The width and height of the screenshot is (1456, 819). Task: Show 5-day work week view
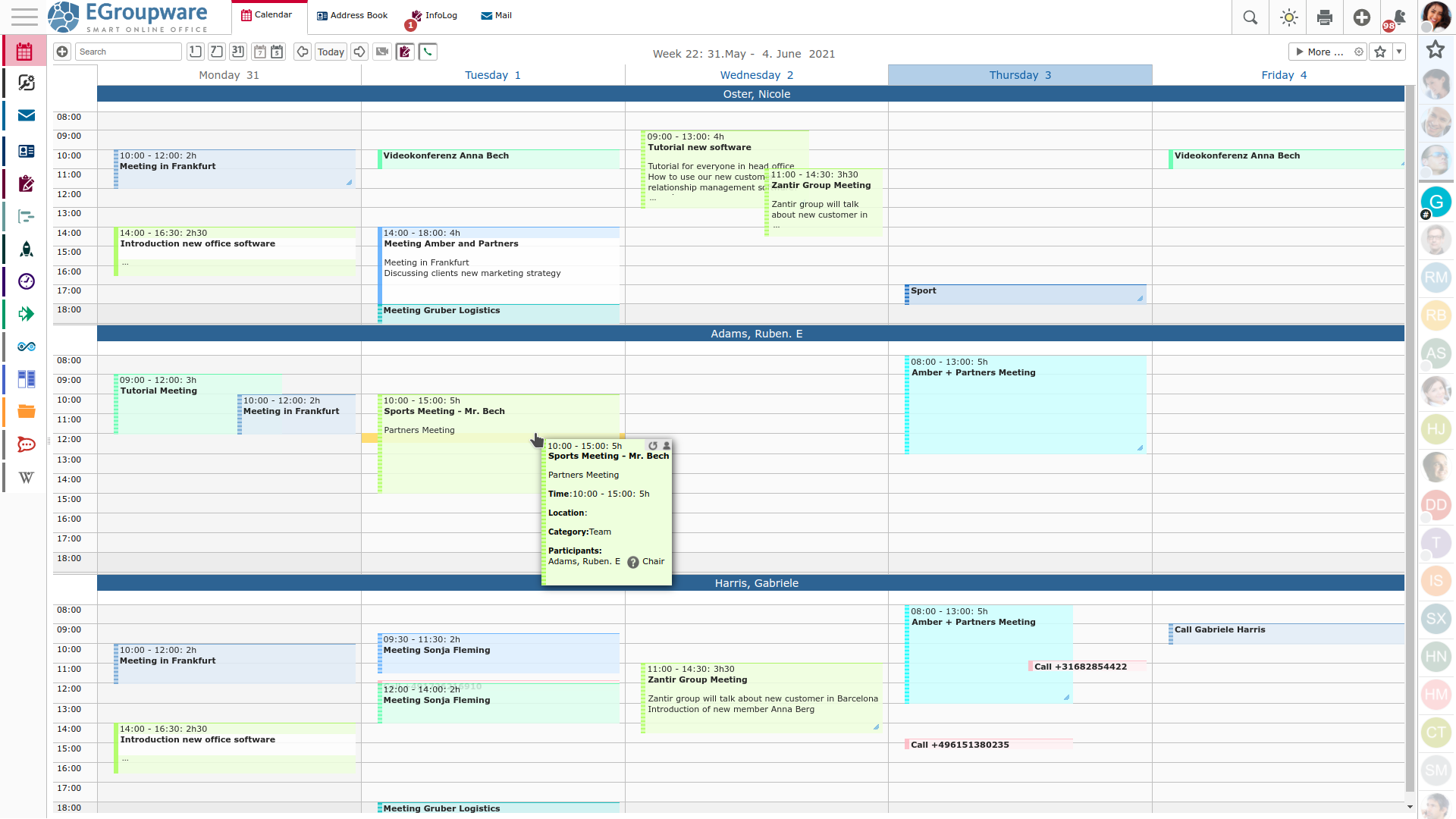[x=278, y=52]
